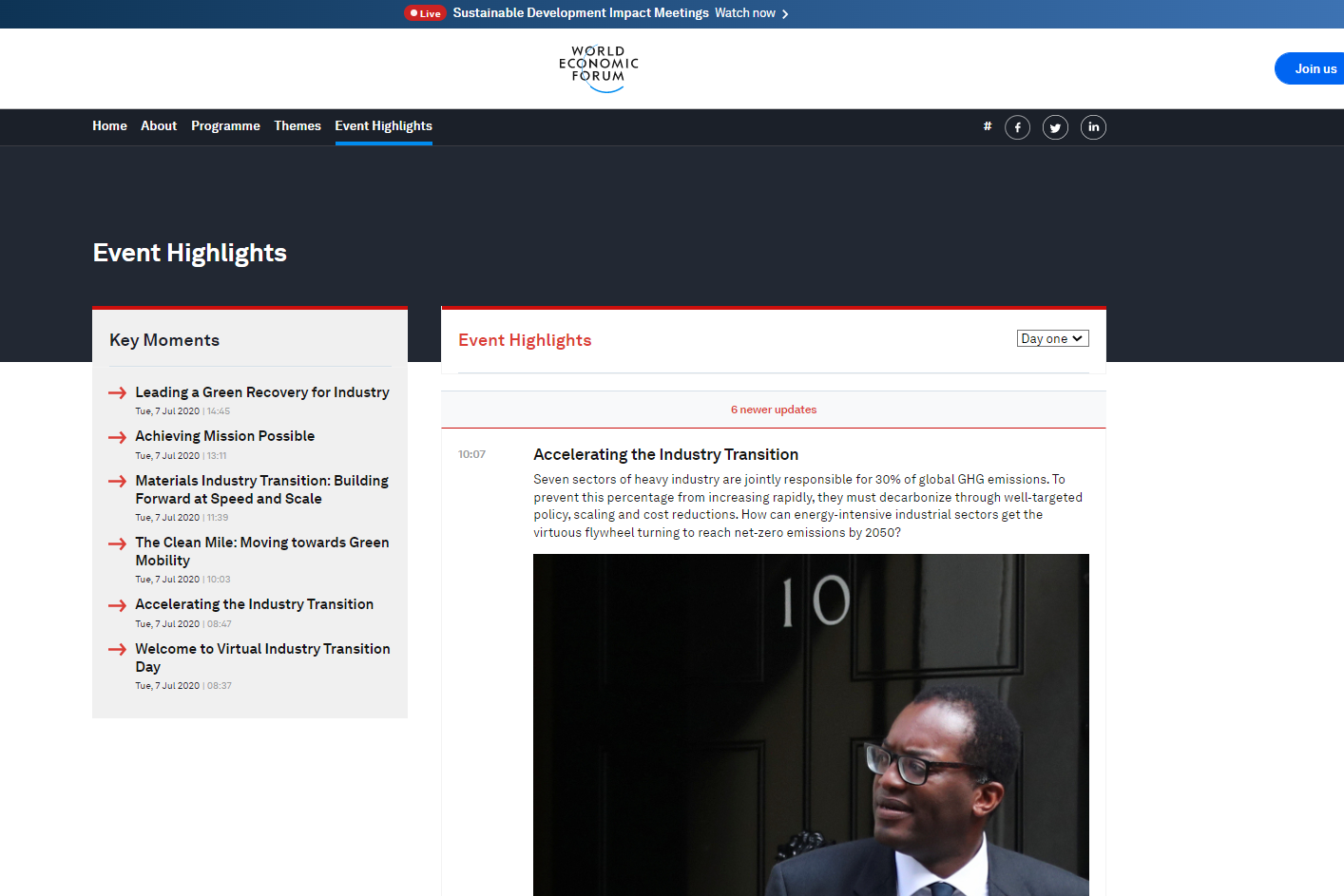Click the chevron arrow after Watch now

[x=785, y=14]
